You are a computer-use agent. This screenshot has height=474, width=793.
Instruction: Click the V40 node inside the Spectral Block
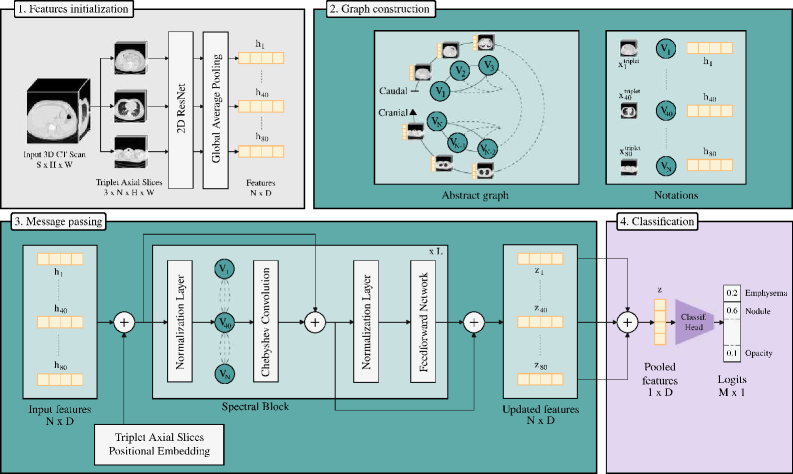(x=225, y=322)
